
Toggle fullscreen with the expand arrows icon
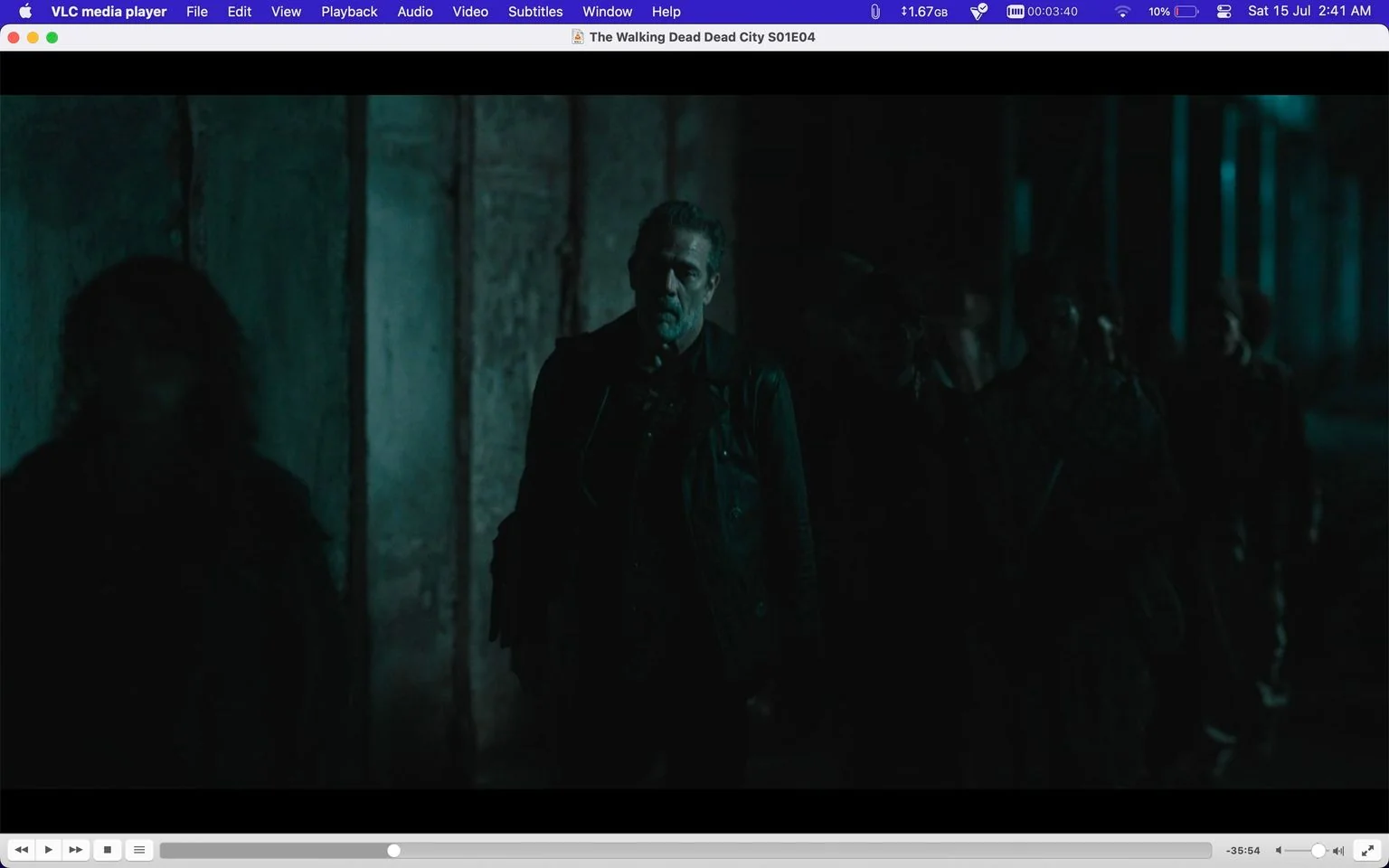pyautogui.click(x=1368, y=850)
